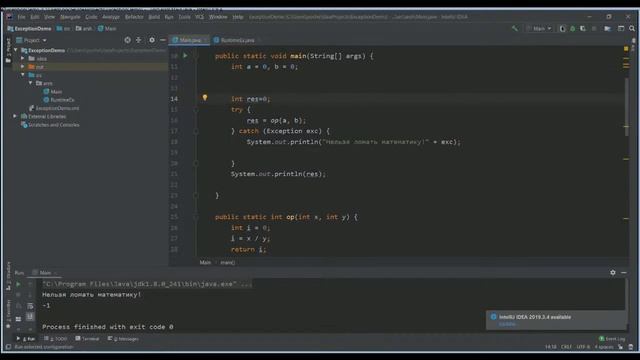The height and width of the screenshot is (360, 640).
Task: Click the Collapse All icon in Project panel
Action: pyautogui.click(x=139, y=40)
